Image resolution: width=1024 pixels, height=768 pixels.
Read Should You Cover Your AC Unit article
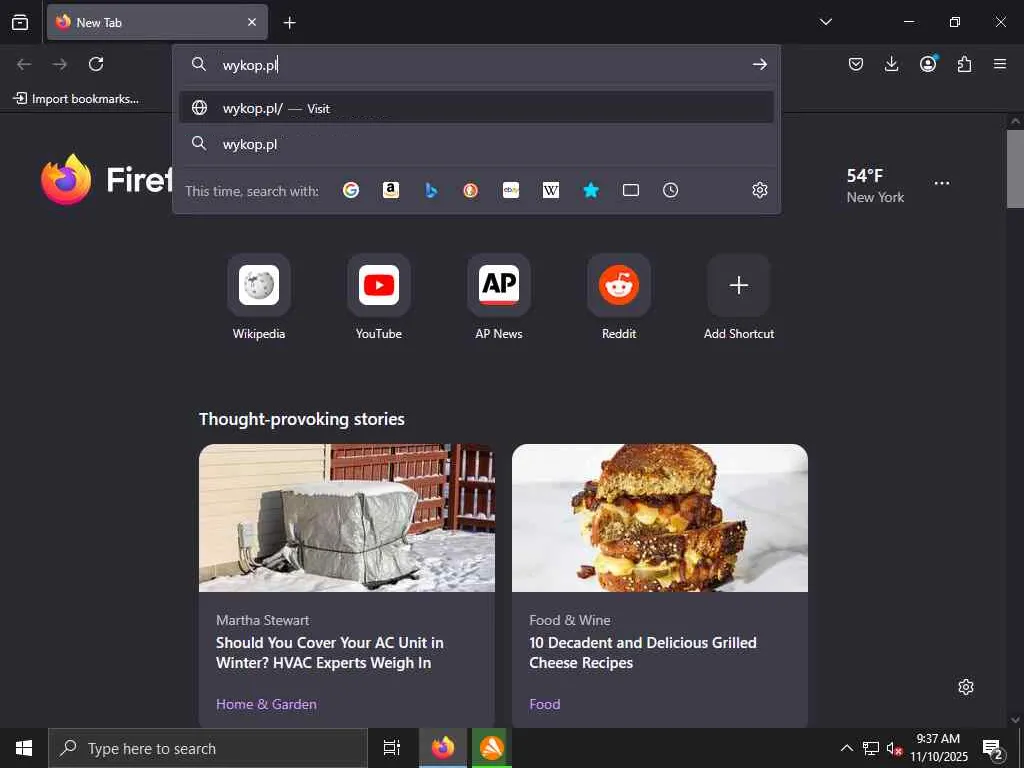tap(330, 652)
